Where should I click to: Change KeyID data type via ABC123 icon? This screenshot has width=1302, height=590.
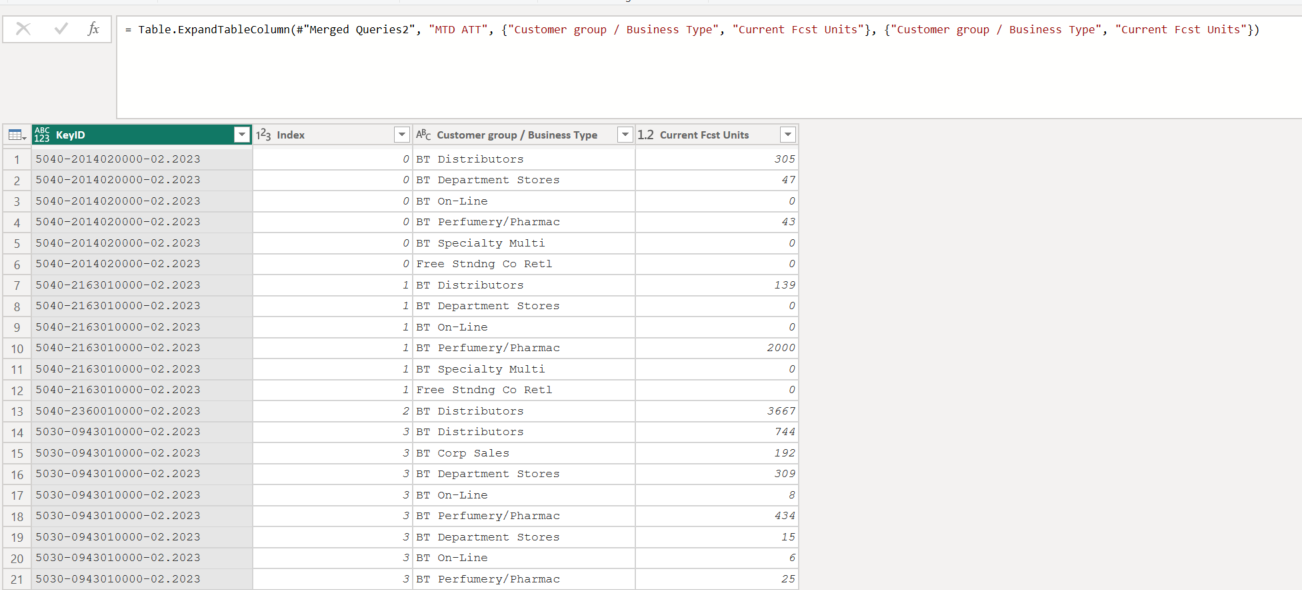42,135
